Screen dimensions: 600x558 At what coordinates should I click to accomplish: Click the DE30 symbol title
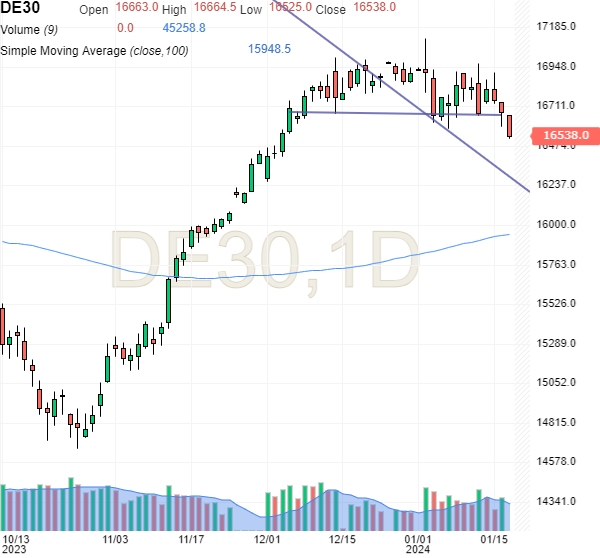[x=21, y=9]
